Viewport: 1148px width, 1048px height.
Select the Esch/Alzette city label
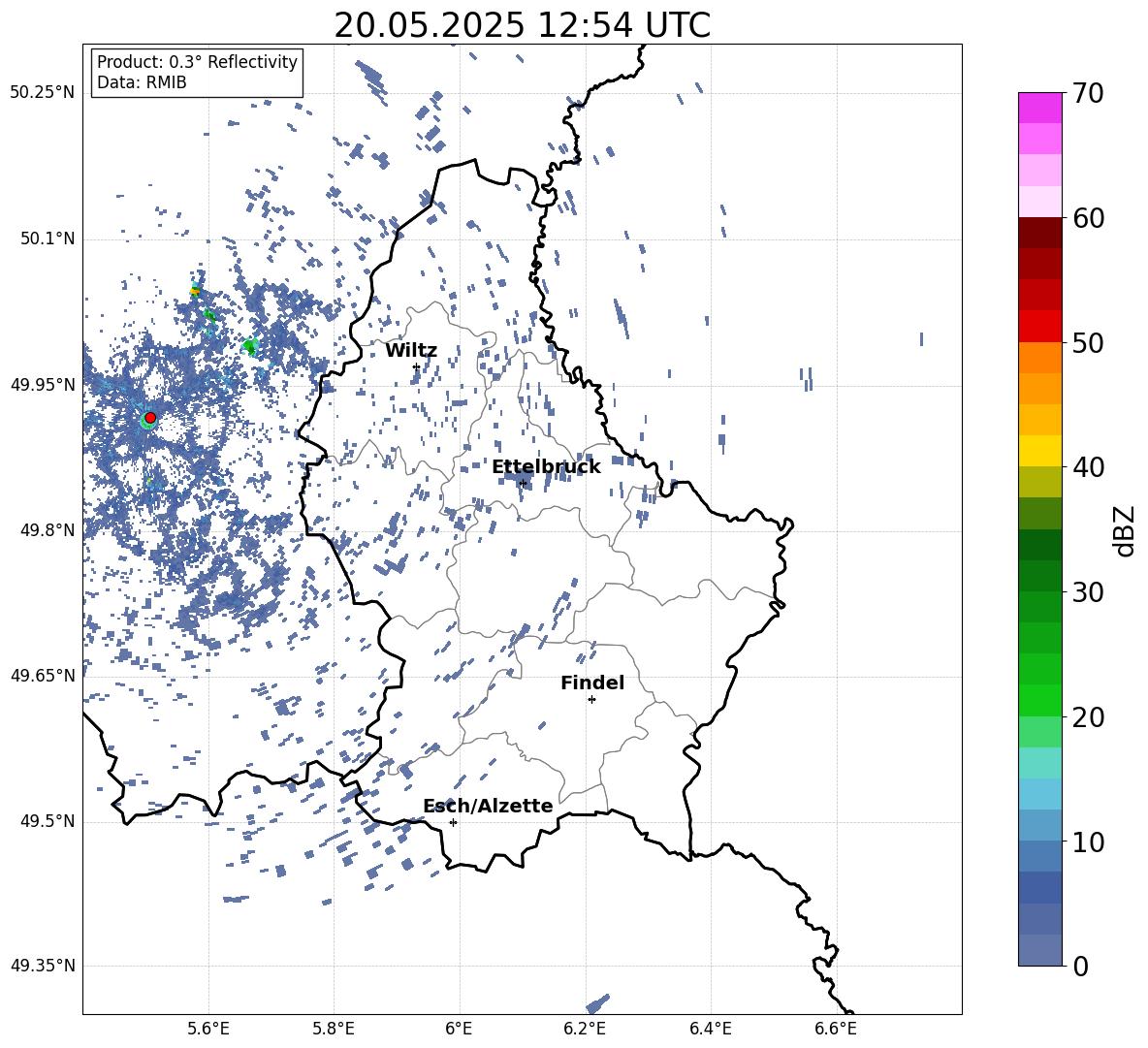click(488, 806)
